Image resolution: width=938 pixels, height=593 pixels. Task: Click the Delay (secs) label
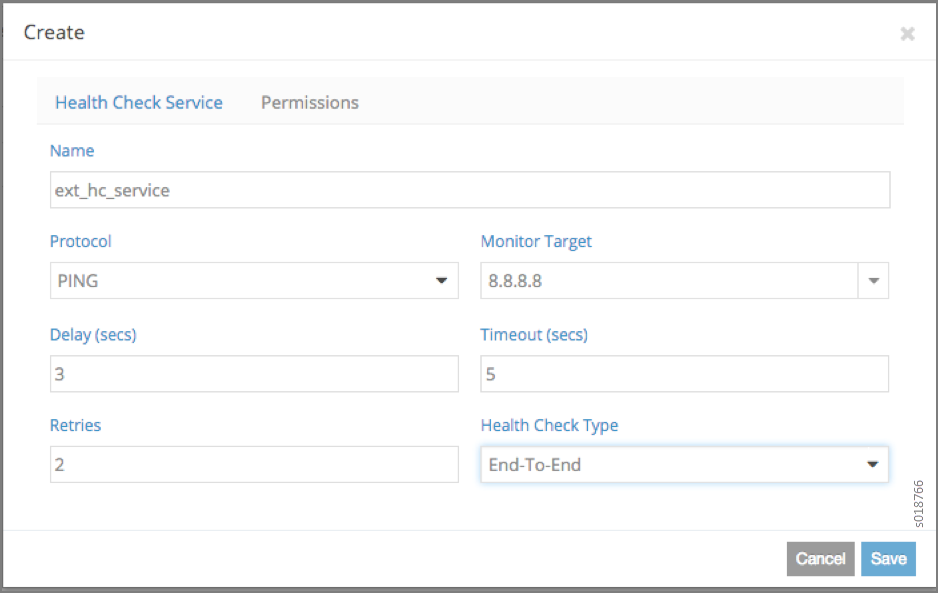(x=93, y=334)
